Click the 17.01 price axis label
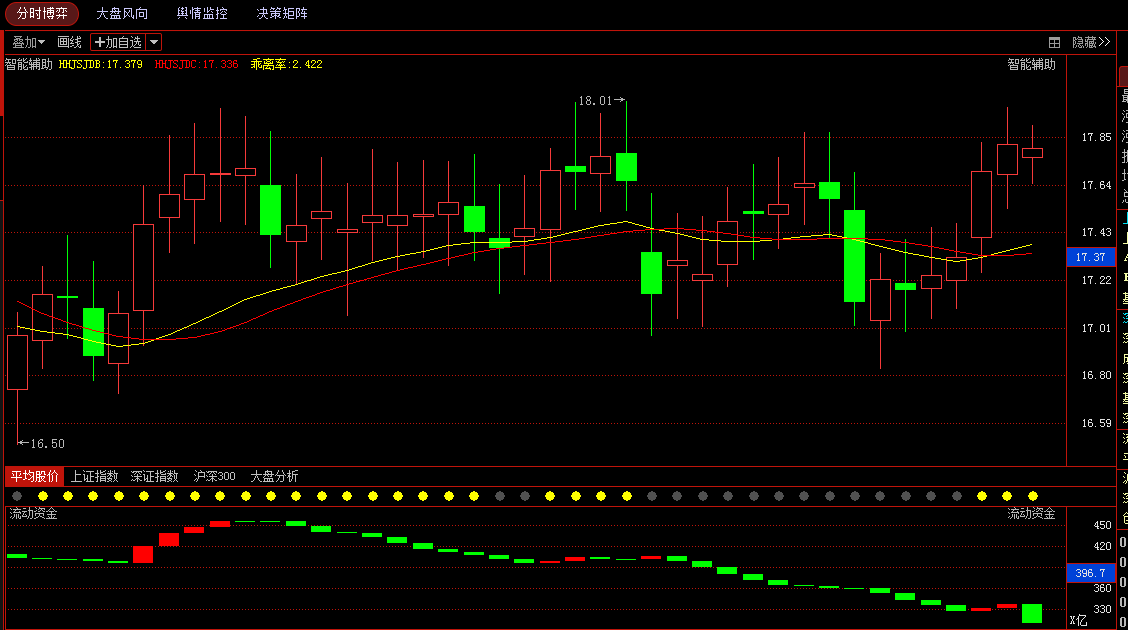Image resolution: width=1128 pixels, height=630 pixels. pos(1096,329)
